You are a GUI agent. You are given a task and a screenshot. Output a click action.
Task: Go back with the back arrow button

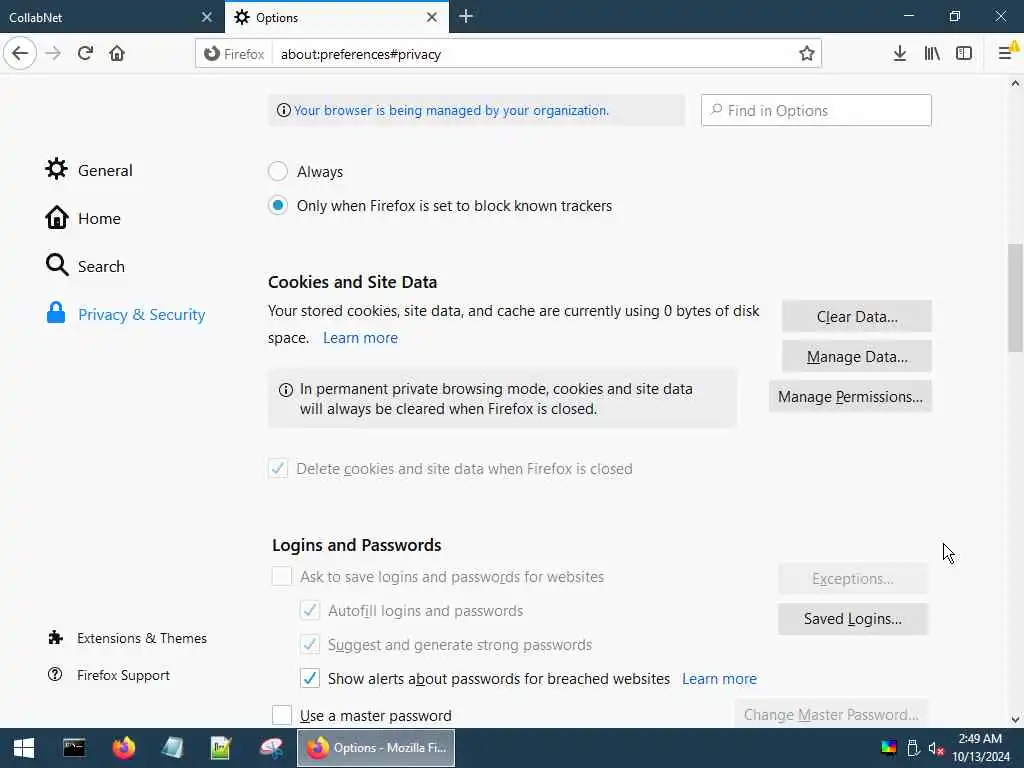(20, 54)
